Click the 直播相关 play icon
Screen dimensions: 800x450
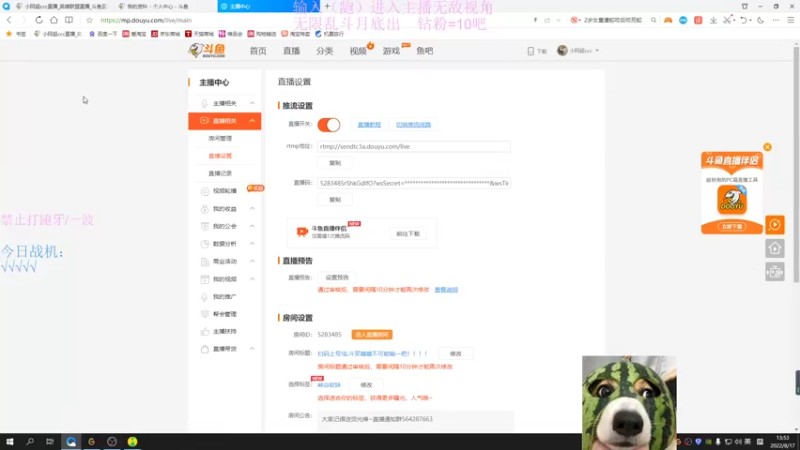pos(205,121)
